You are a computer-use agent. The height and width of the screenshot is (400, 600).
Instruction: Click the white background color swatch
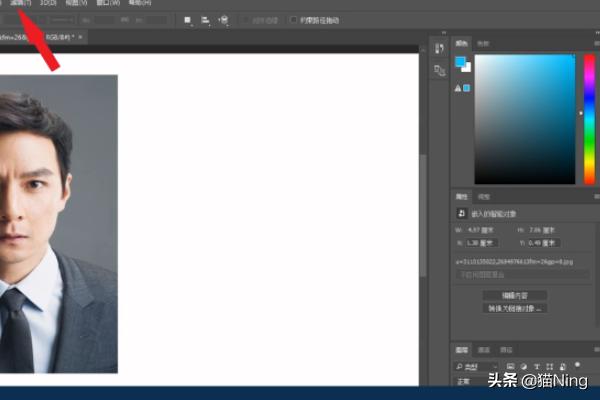click(x=468, y=68)
